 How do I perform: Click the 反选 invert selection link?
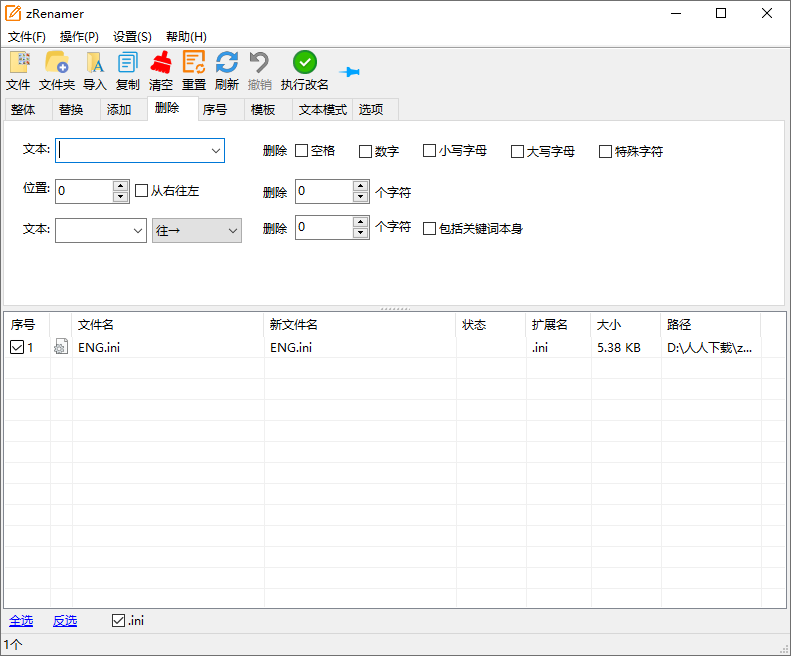pos(65,621)
